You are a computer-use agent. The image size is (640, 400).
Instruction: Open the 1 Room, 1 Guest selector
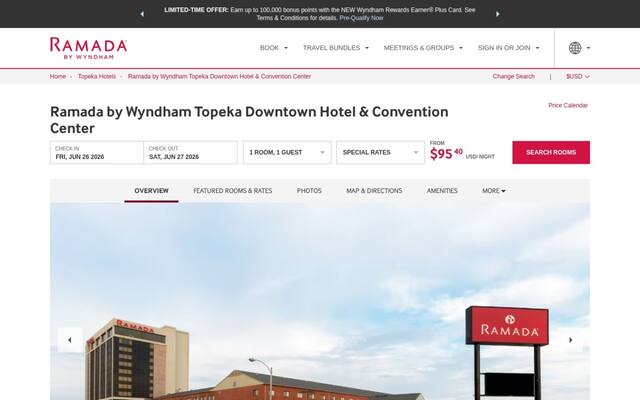287,152
